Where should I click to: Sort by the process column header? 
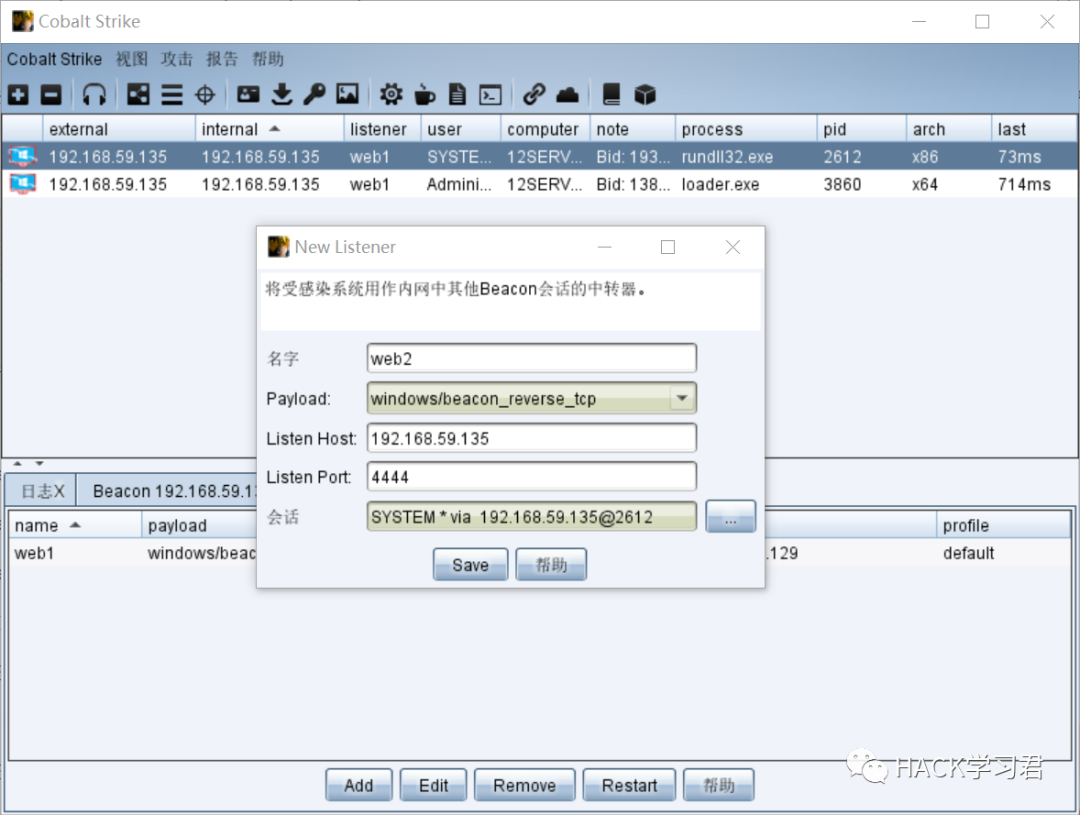tap(746, 129)
